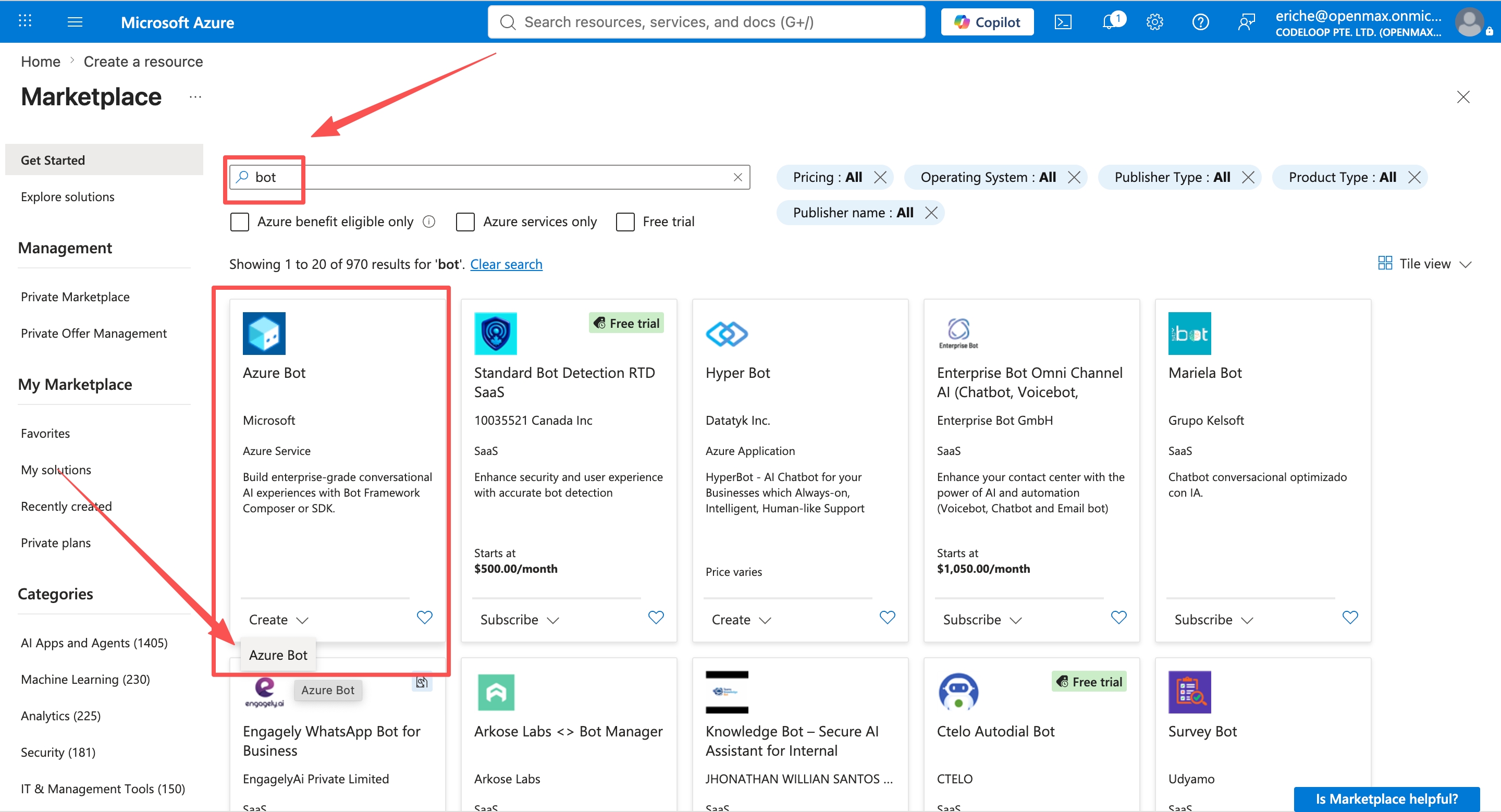Open Private Marketplace in sidebar
1501x812 pixels.
click(75, 297)
